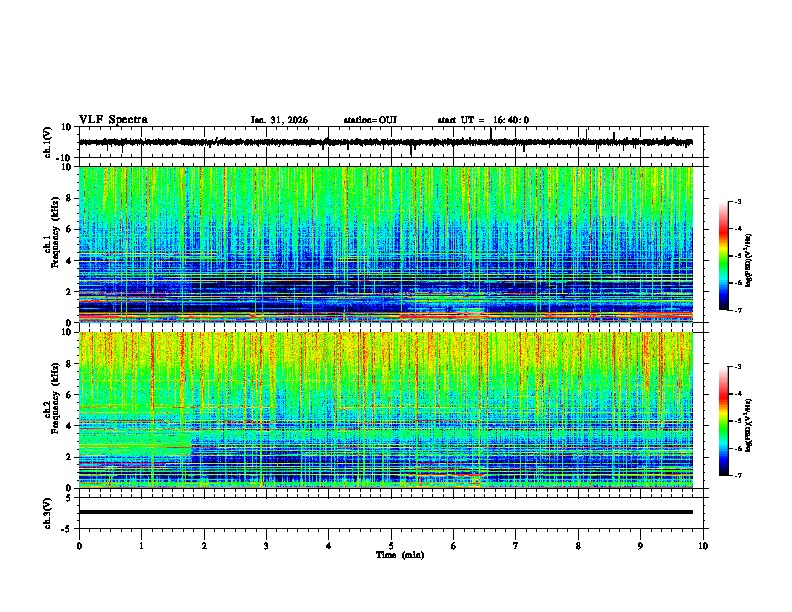Click the ch.2 spectrogram color scale bar
792x612 pixels.
pos(724,421)
